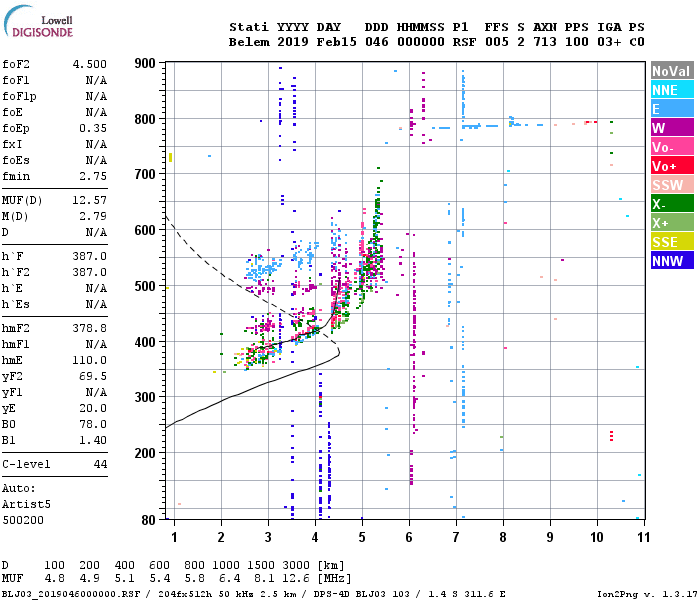Click the day number 046
Viewport: 700px width, 600px height.
[377, 42]
